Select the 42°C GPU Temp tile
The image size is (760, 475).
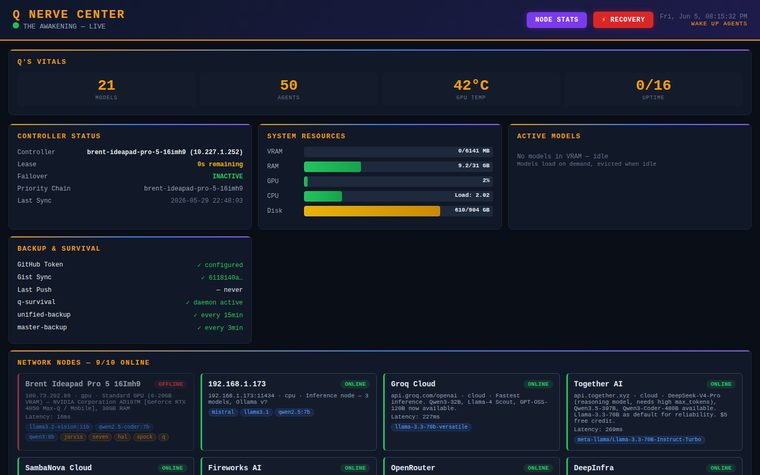pos(471,89)
